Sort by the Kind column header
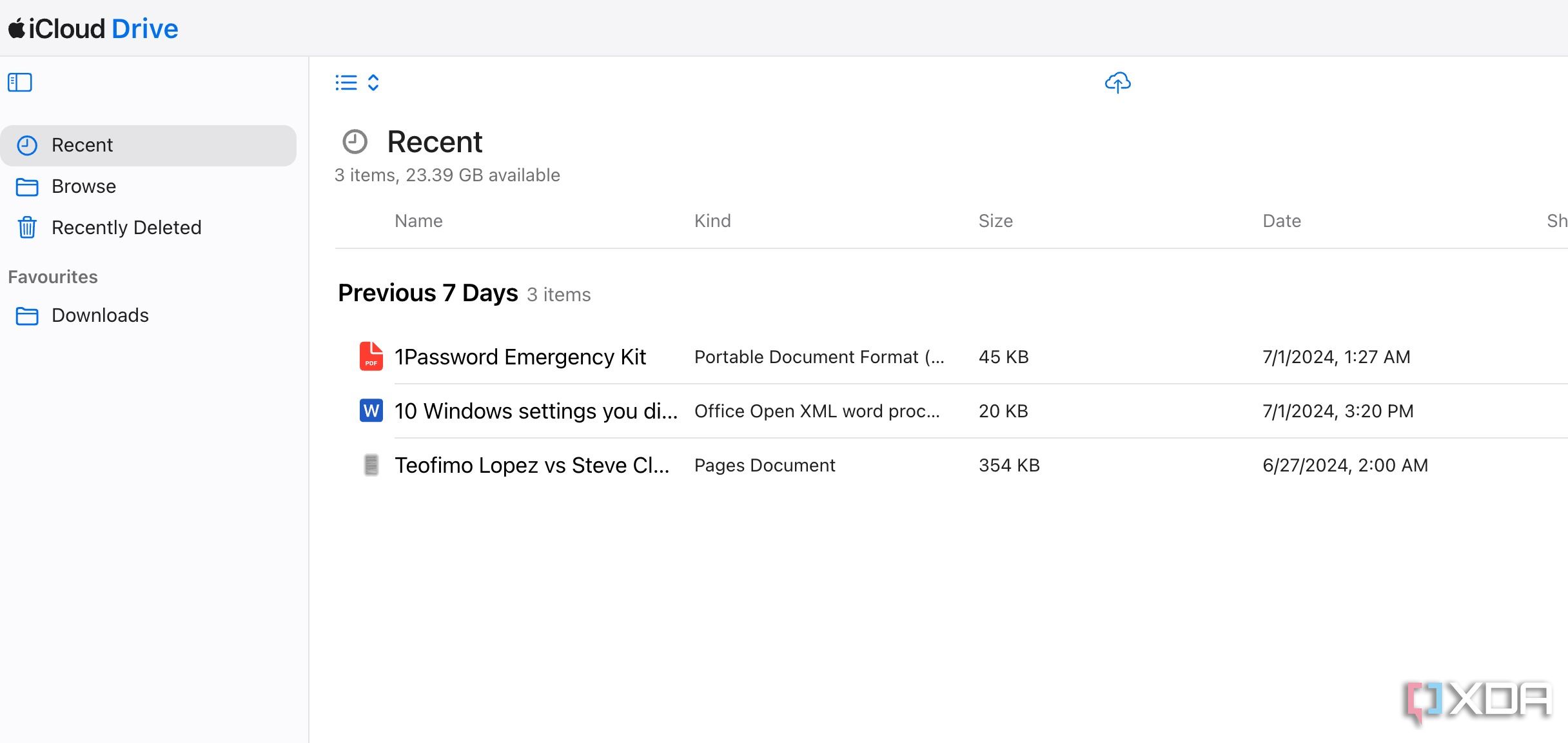Viewport: 1568px width, 743px height. coord(712,221)
